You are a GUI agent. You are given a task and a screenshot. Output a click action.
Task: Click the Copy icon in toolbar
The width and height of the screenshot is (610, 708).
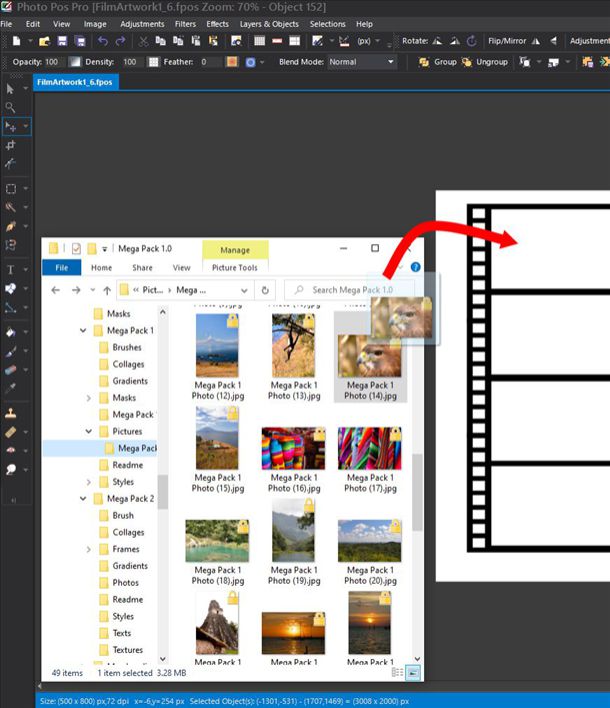tap(160, 41)
